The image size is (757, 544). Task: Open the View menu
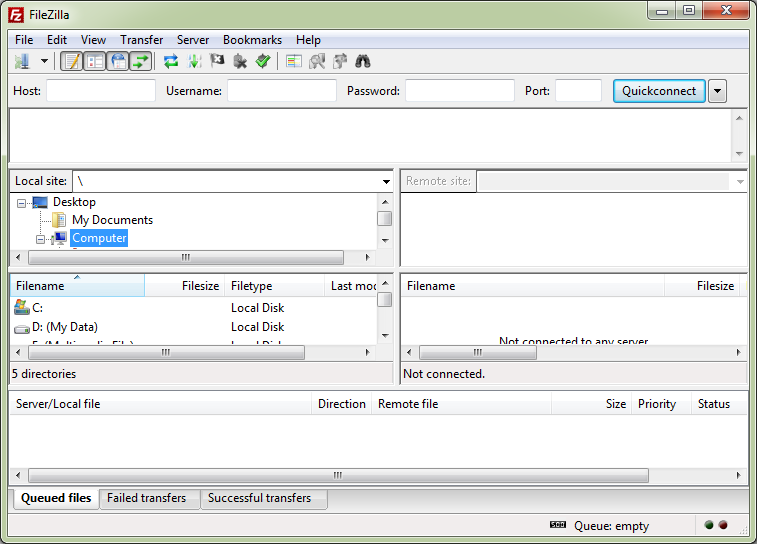(93, 40)
